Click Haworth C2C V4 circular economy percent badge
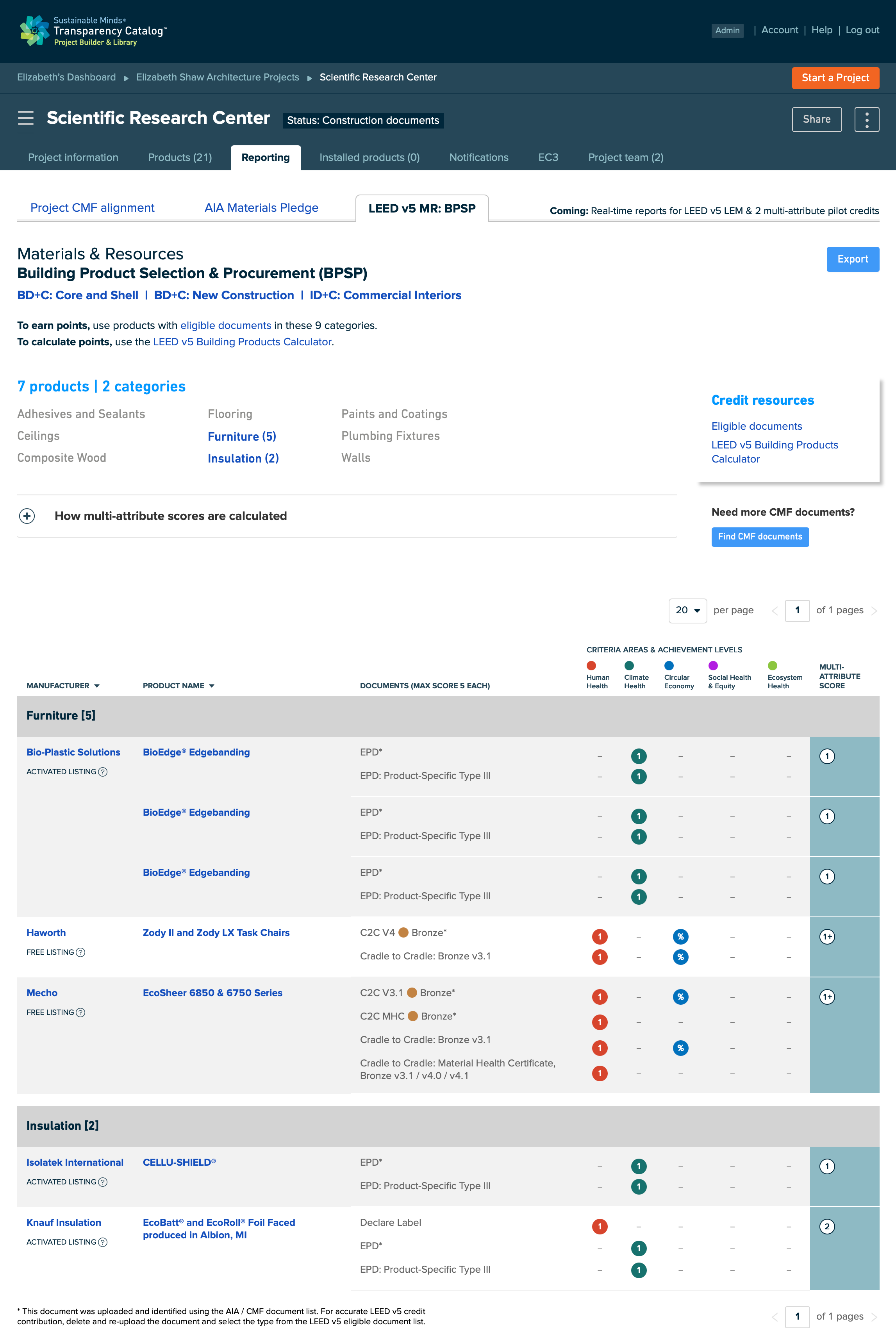 coord(680,937)
